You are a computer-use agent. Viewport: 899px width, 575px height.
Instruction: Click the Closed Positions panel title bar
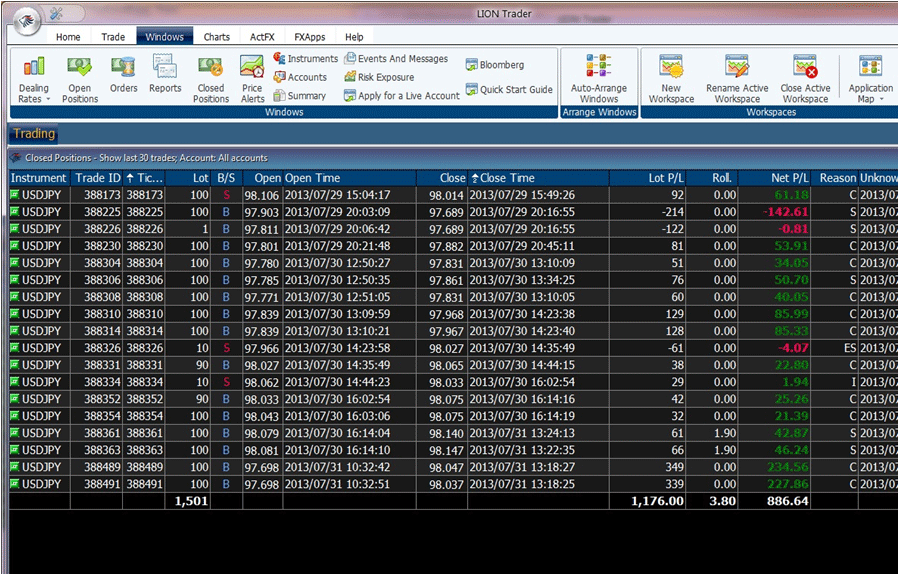pyautogui.click(x=453, y=158)
